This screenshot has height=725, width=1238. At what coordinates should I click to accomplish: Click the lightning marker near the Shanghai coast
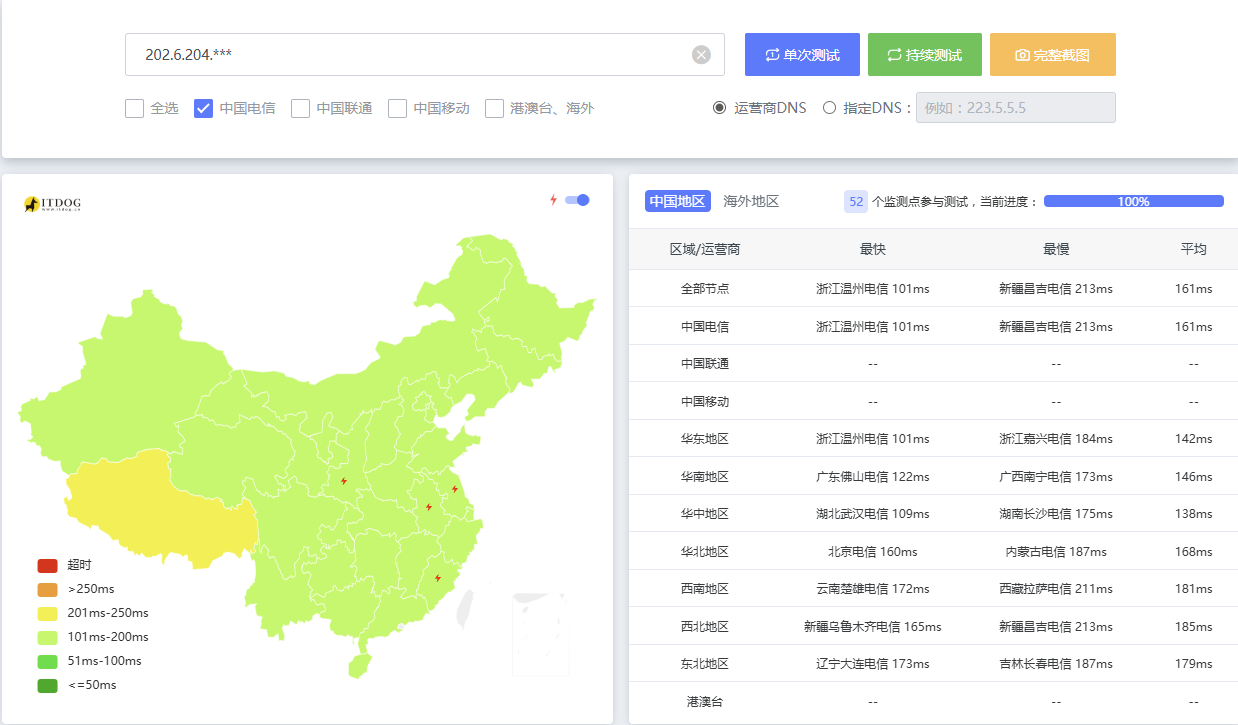(455, 489)
